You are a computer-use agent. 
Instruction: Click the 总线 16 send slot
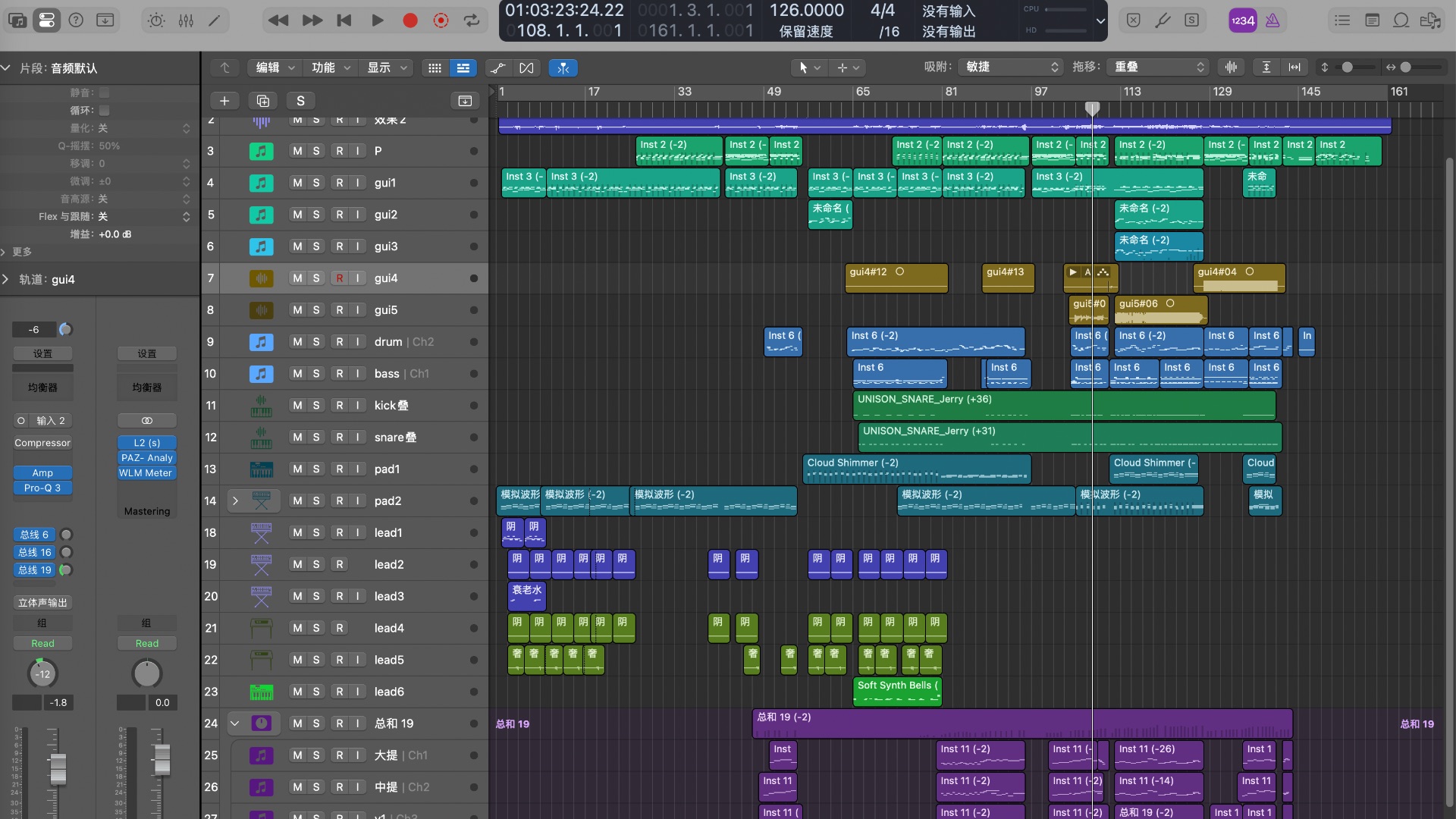[x=35, y=552]
